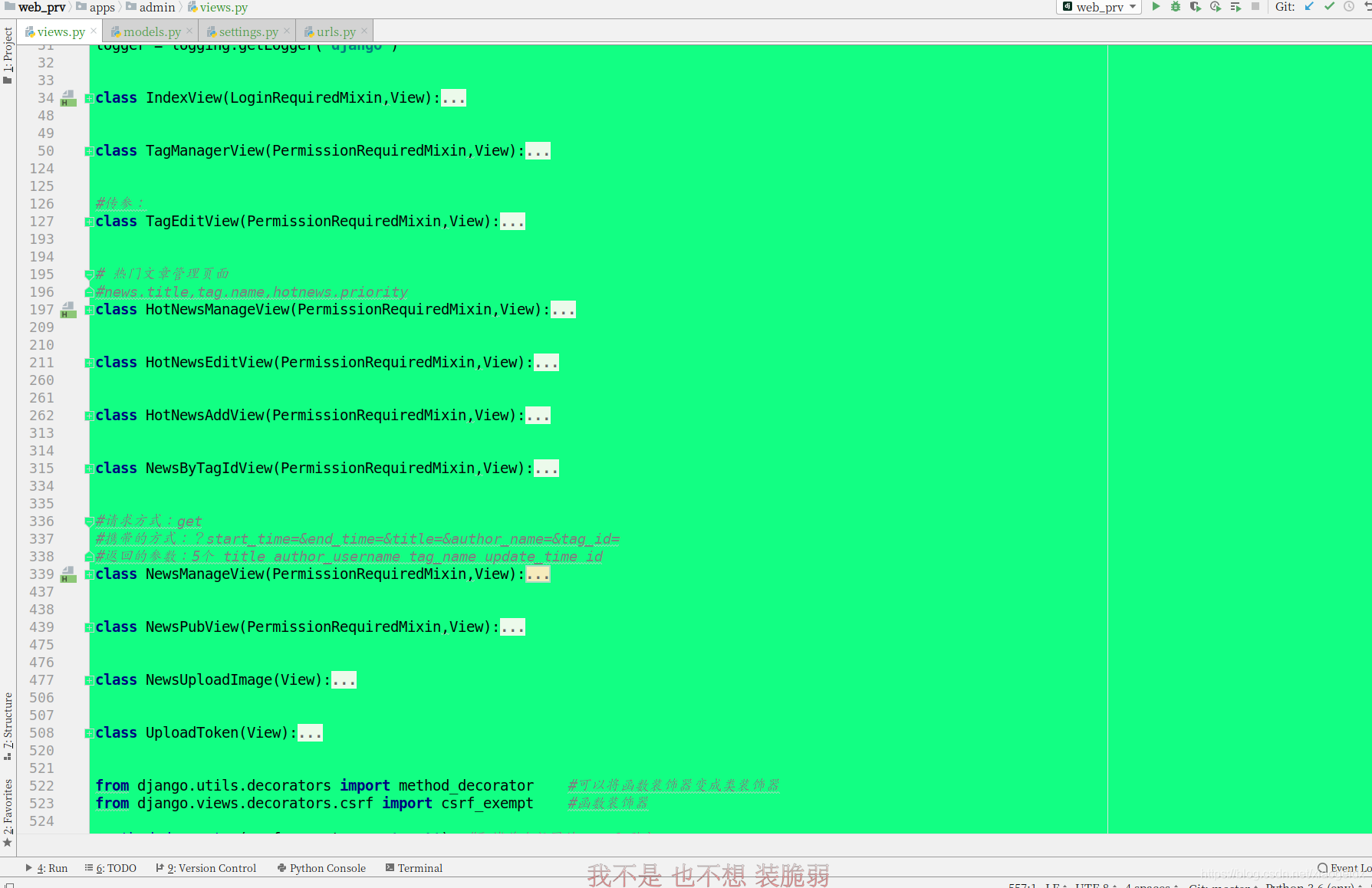Image resolution: width=1372 pixels, height=888 pixels.
Task: Click on method_decorator in the import line
Action: pos(466,786)
